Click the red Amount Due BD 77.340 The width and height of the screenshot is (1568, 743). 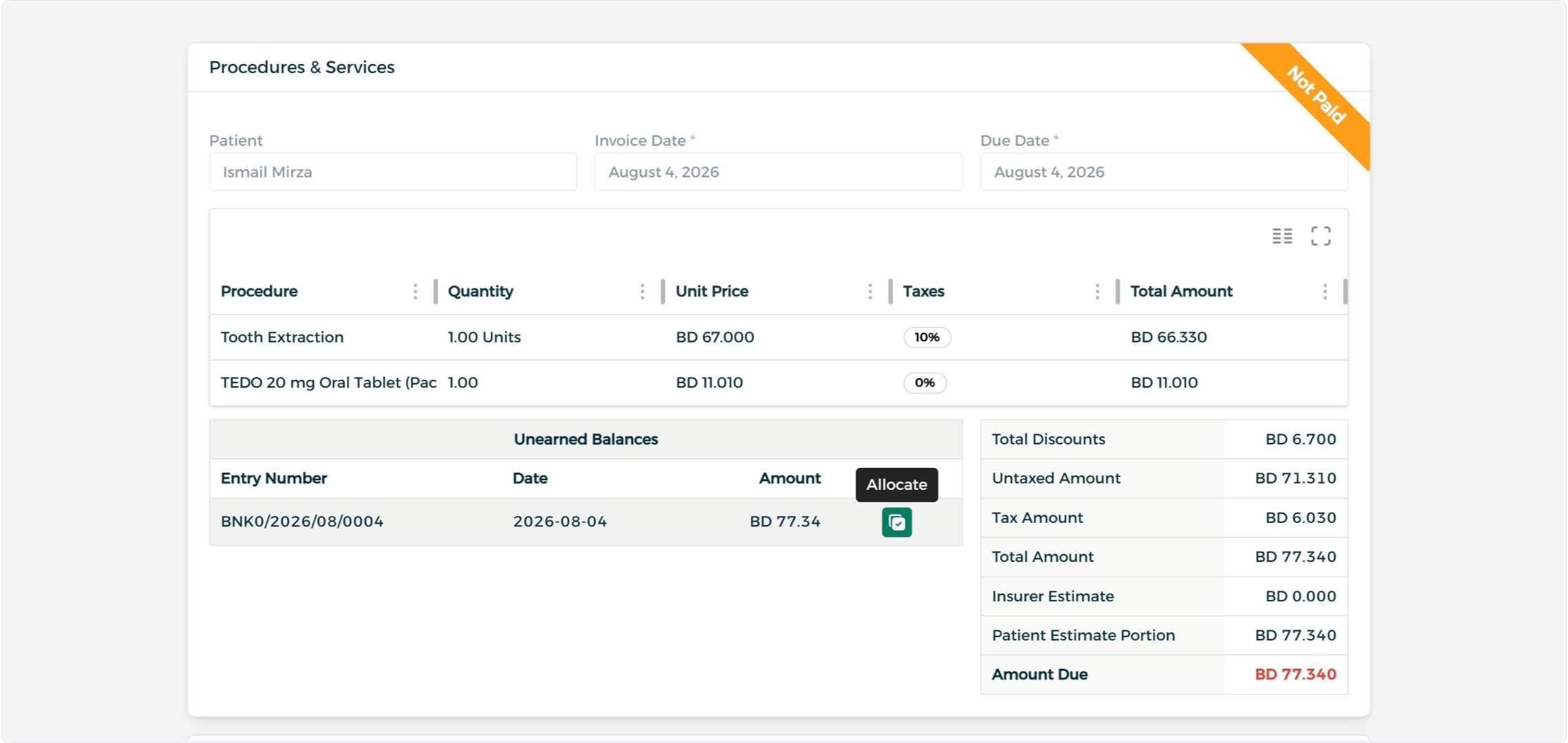(1295, 675)
